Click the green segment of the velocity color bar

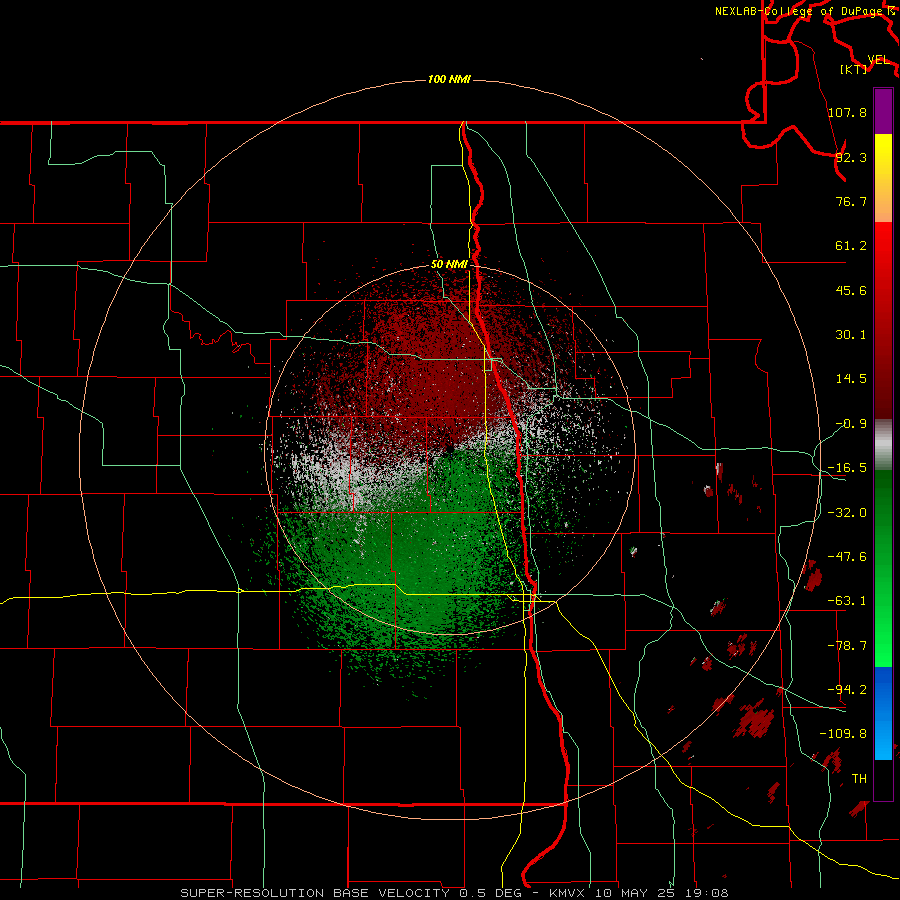pos(883,568)
